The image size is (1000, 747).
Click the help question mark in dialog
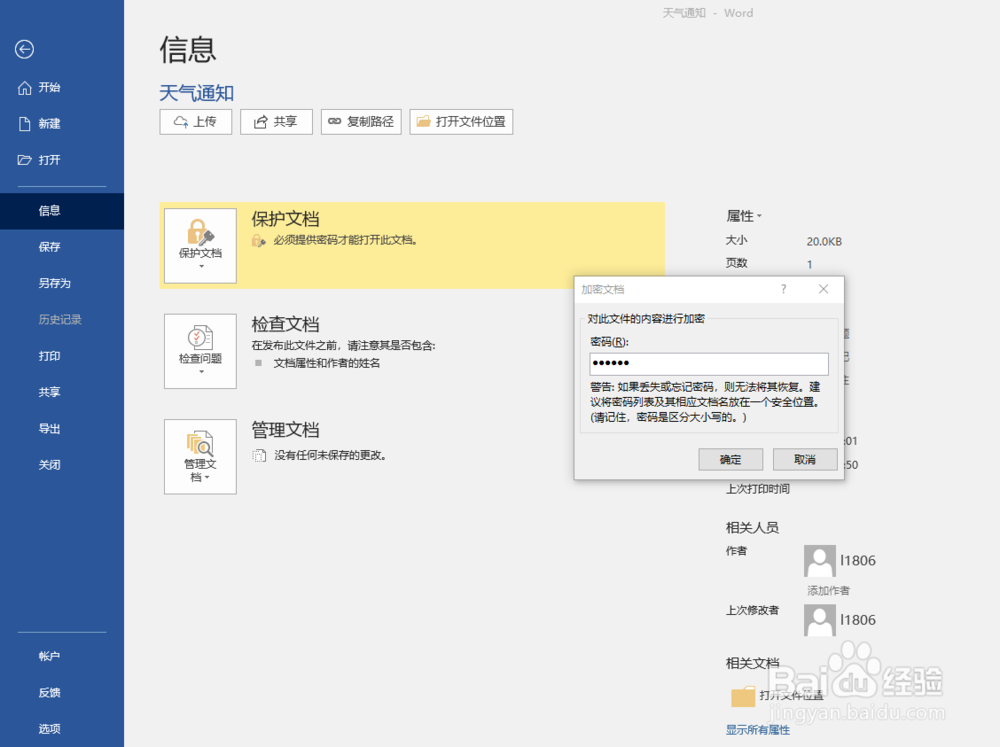[x=783, y=289]
